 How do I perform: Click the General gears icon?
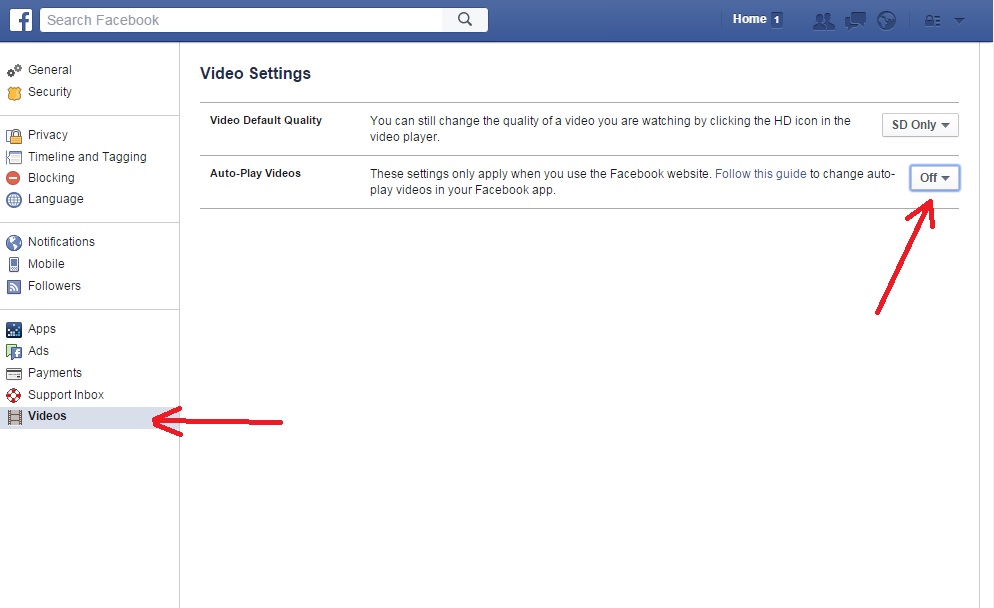14,70
